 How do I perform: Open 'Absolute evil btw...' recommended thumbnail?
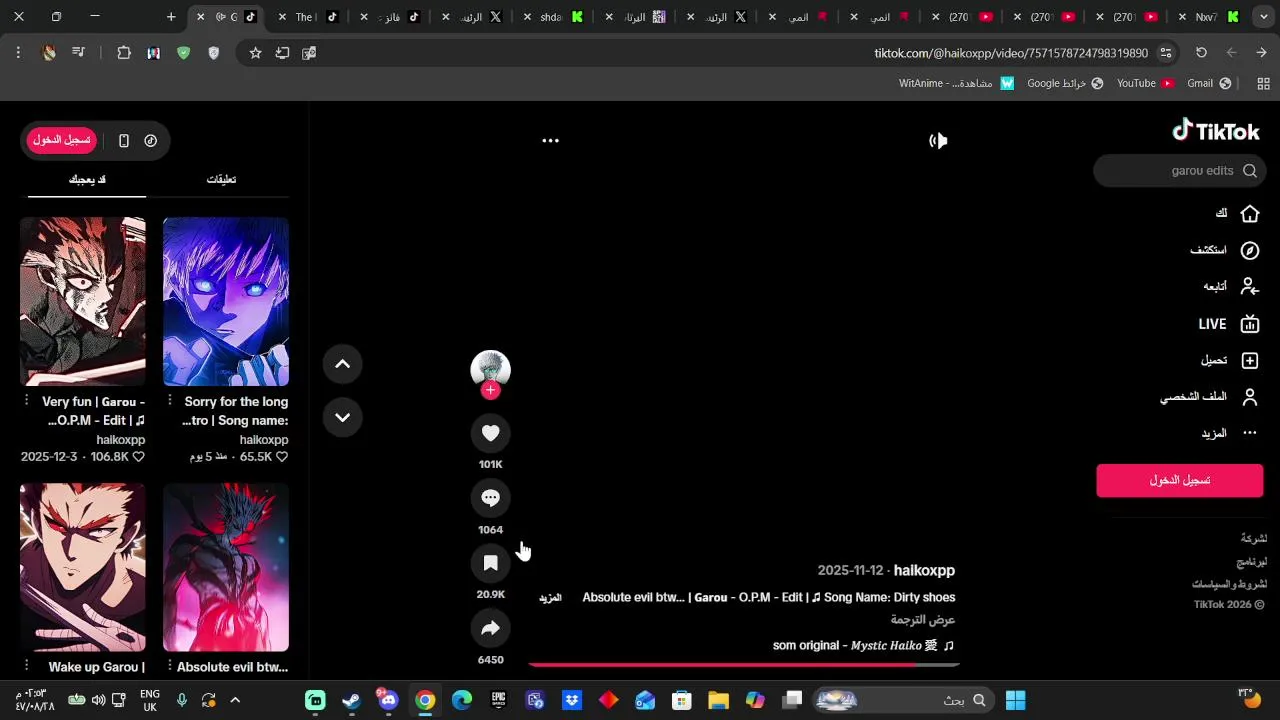226,567
